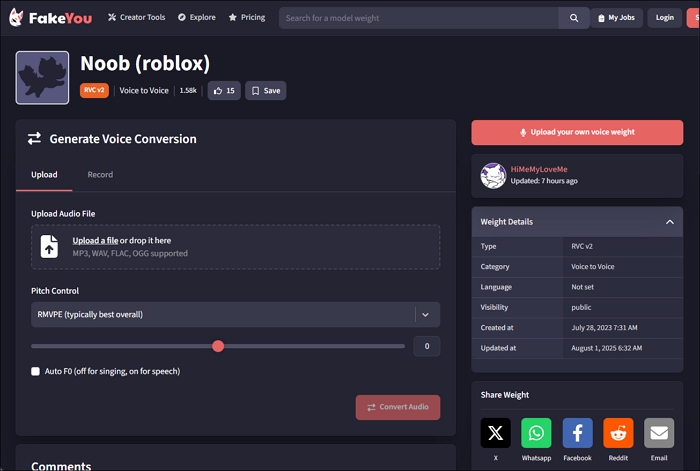Screen dimensions: 700x471
Task: Click the Login button
Action: (664, 18)
